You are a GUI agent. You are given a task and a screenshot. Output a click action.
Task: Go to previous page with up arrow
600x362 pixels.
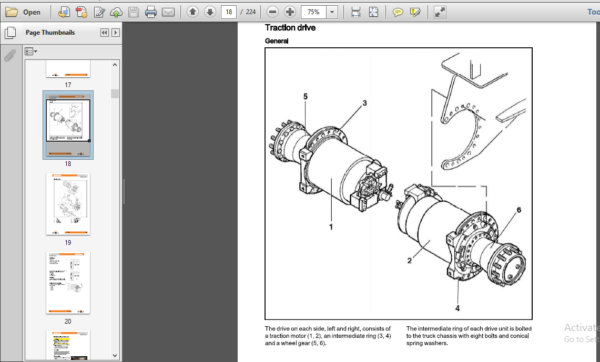pyautogui.click(x=193, y=12)
